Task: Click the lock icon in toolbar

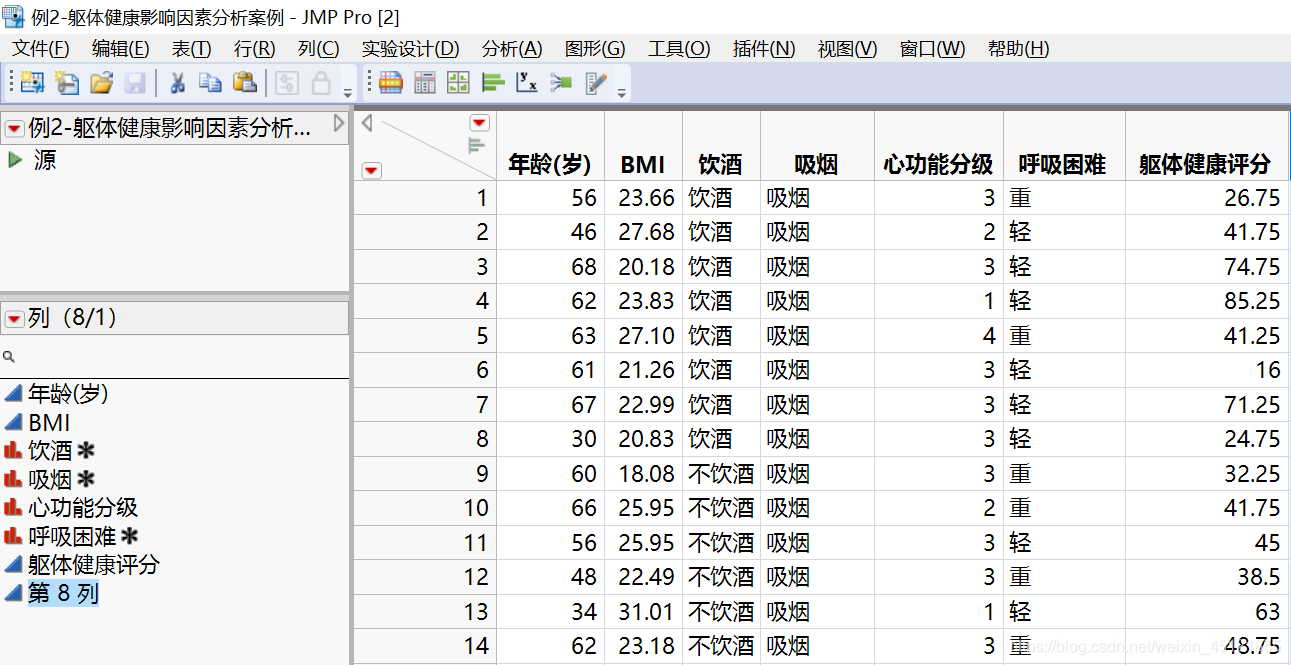Action: click(x=321, y=83)
